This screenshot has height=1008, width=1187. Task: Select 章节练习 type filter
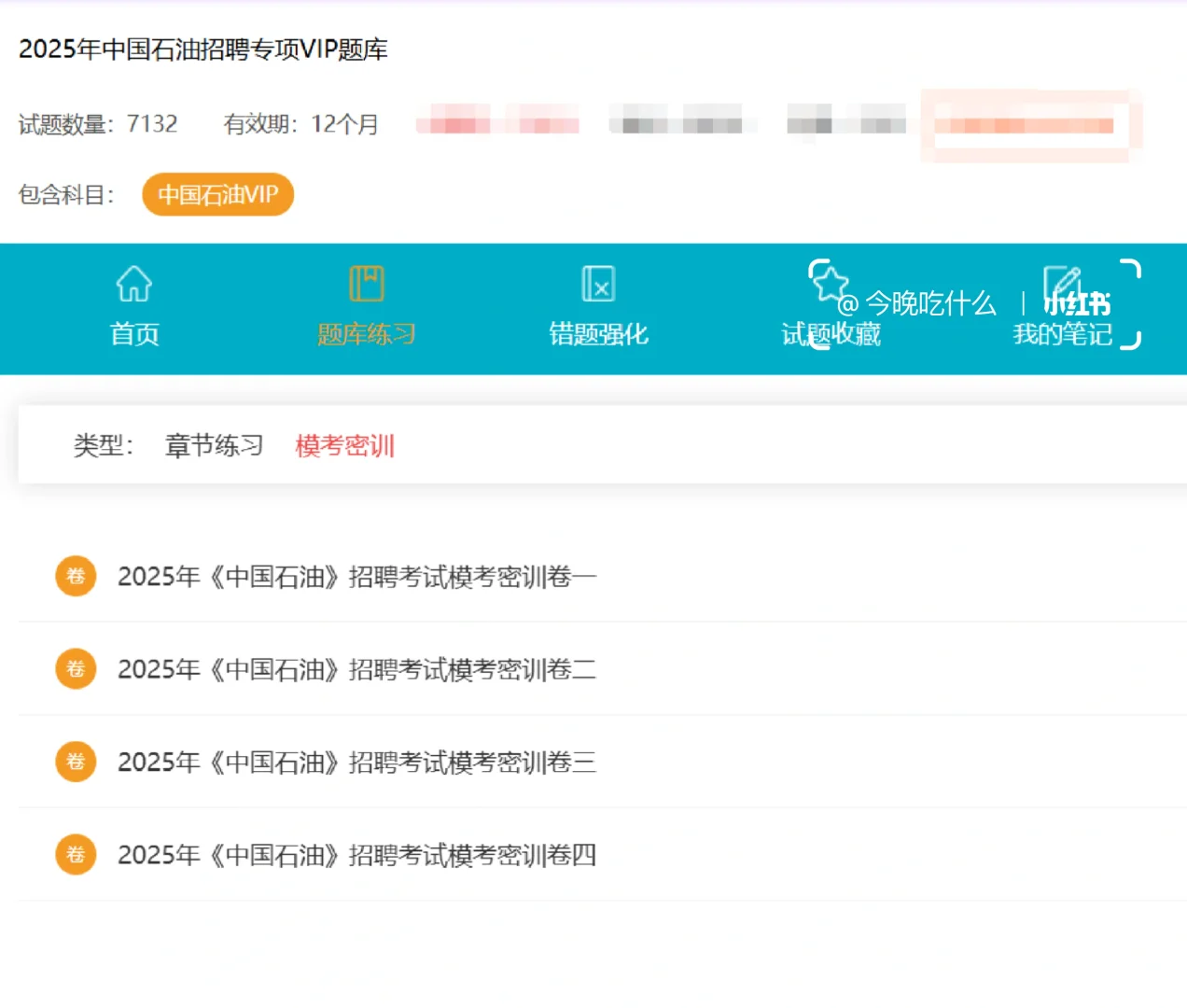coord(215,446)
